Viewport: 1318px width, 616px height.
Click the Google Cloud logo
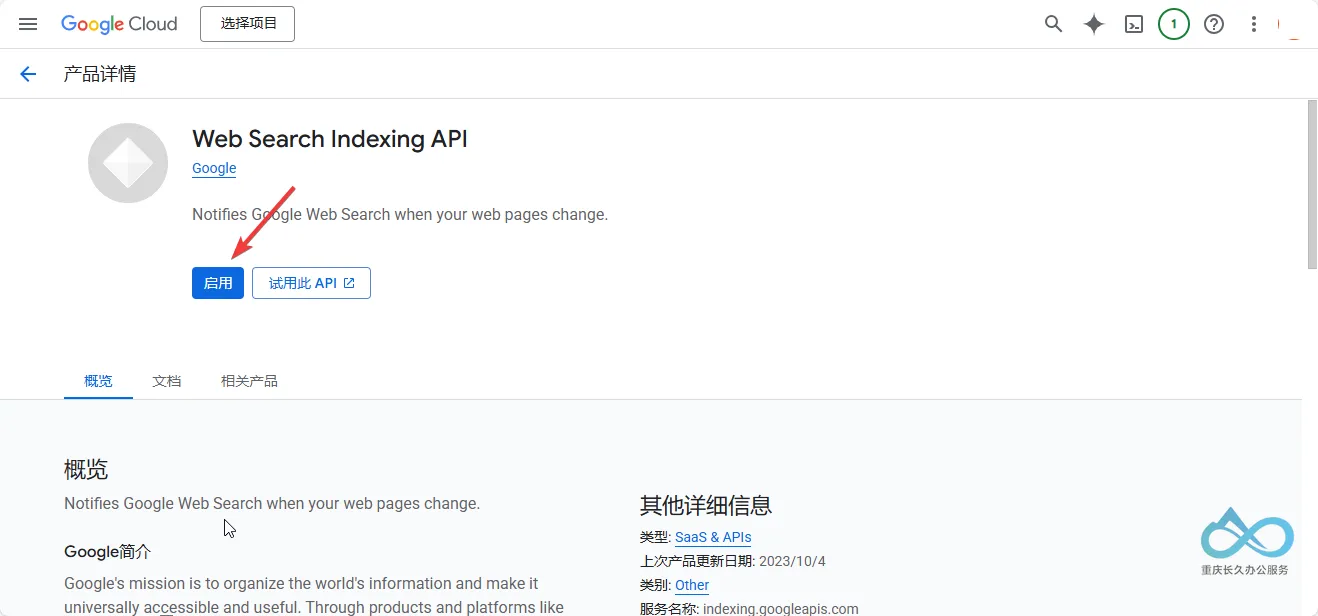point(119,24)
